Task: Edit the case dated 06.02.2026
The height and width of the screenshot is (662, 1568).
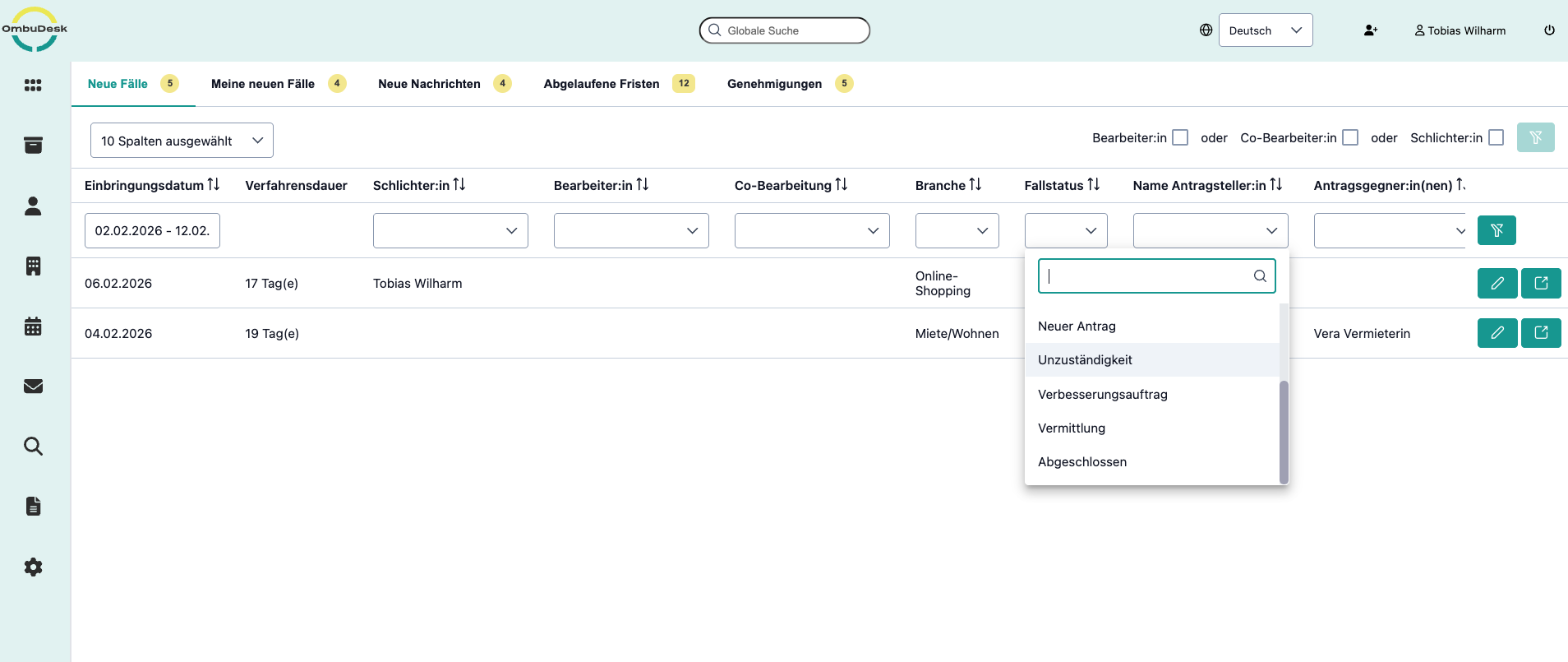Action: pos(1497,284)
